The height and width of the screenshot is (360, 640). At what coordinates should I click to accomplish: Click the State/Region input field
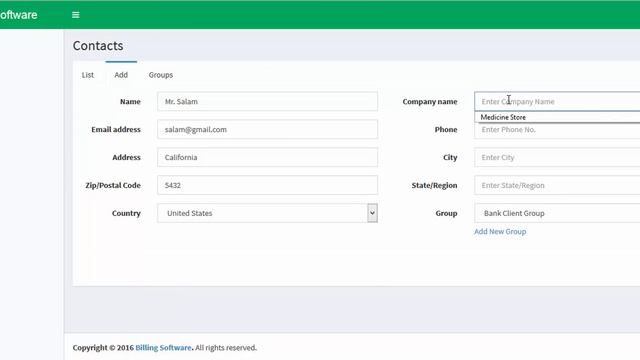point(557,185)
